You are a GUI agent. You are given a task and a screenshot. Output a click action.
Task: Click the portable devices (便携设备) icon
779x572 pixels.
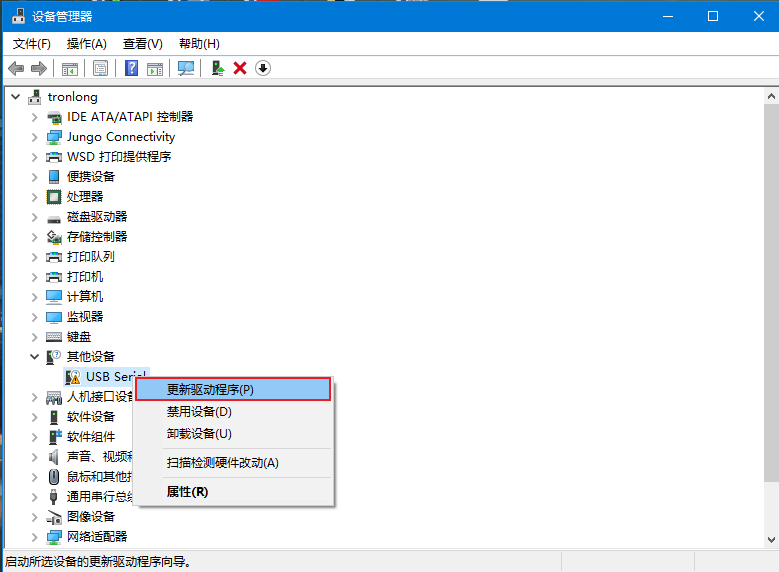(54, 177)
